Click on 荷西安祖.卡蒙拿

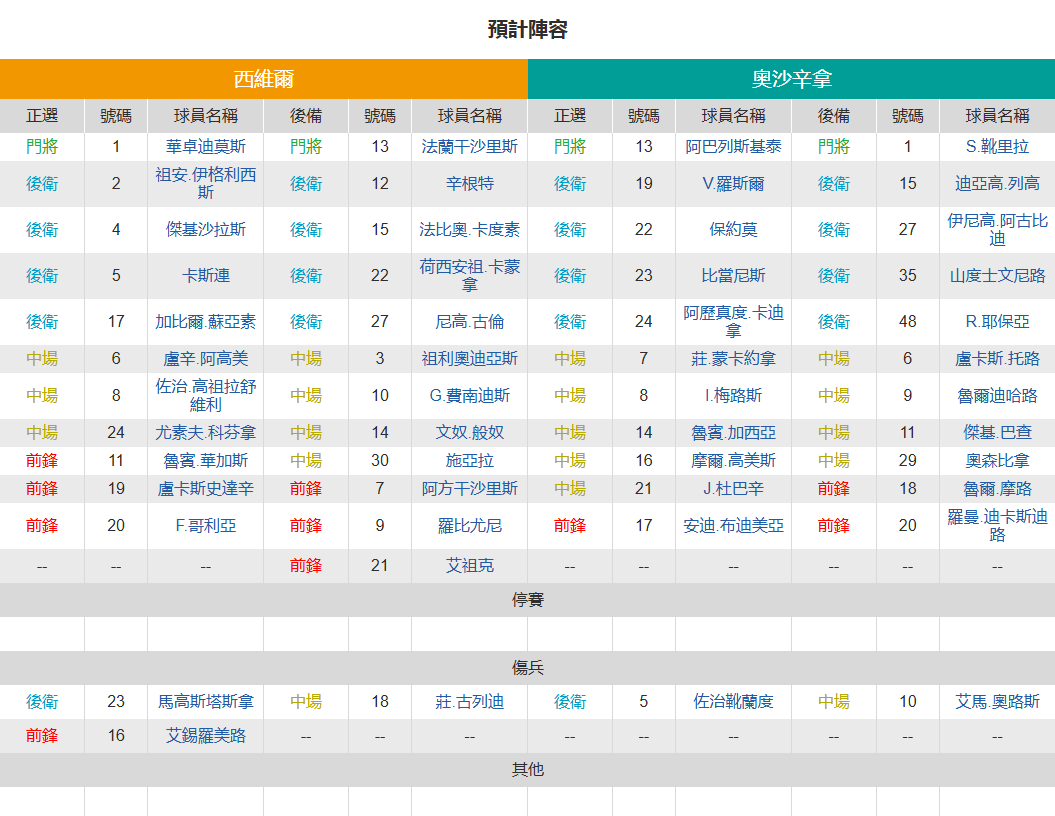pos(470,275)
